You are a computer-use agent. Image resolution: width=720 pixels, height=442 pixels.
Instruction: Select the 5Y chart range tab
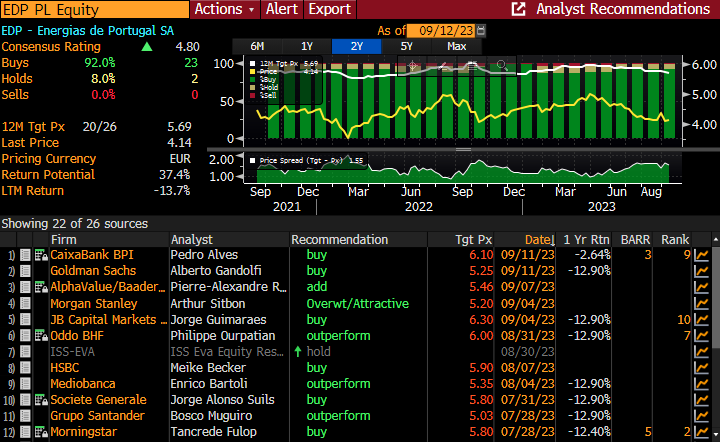click(406, 46)
